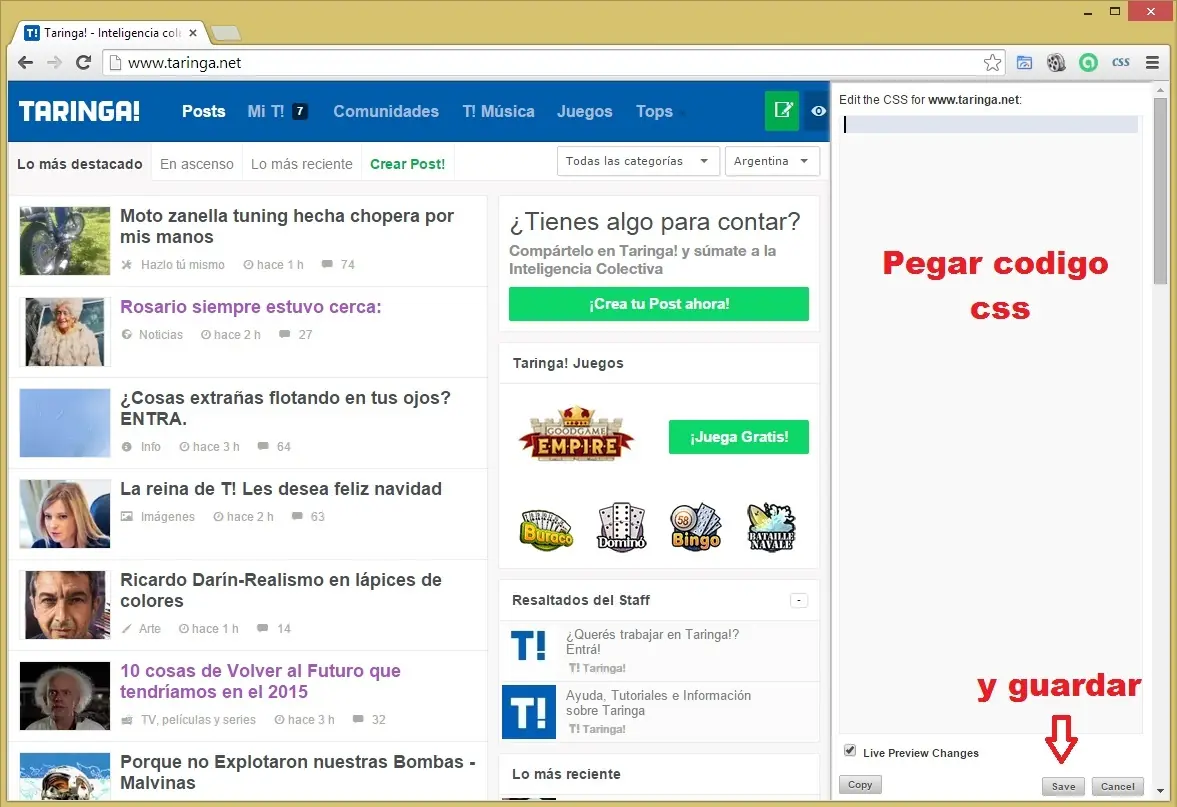Click the address bar showing www.taringa.net

552,63
